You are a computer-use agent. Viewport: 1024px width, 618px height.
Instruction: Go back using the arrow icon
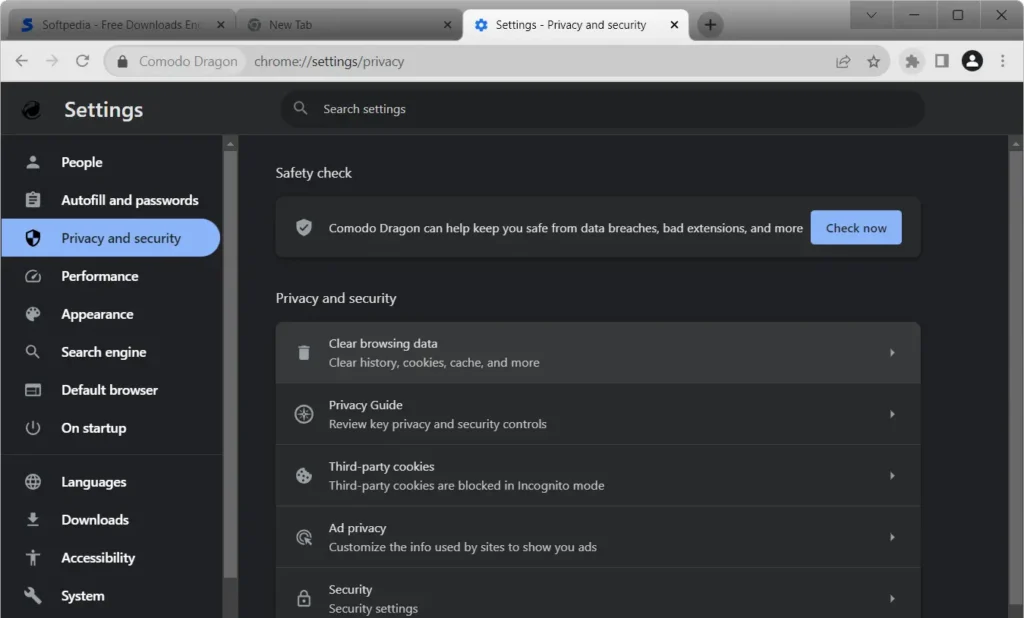[22, 61]
